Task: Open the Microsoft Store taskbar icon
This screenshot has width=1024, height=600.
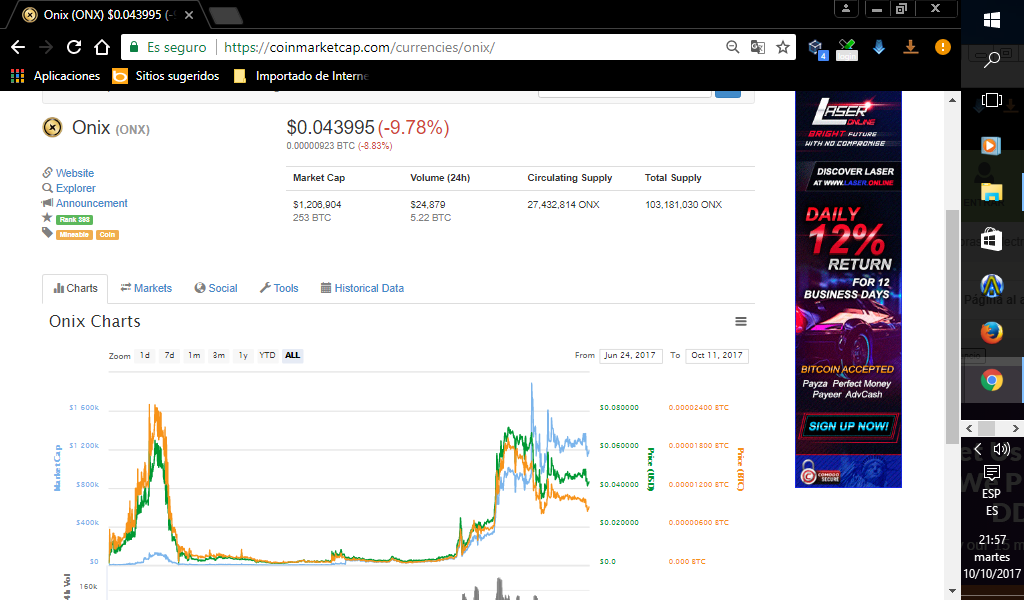Action: [992, 239]
